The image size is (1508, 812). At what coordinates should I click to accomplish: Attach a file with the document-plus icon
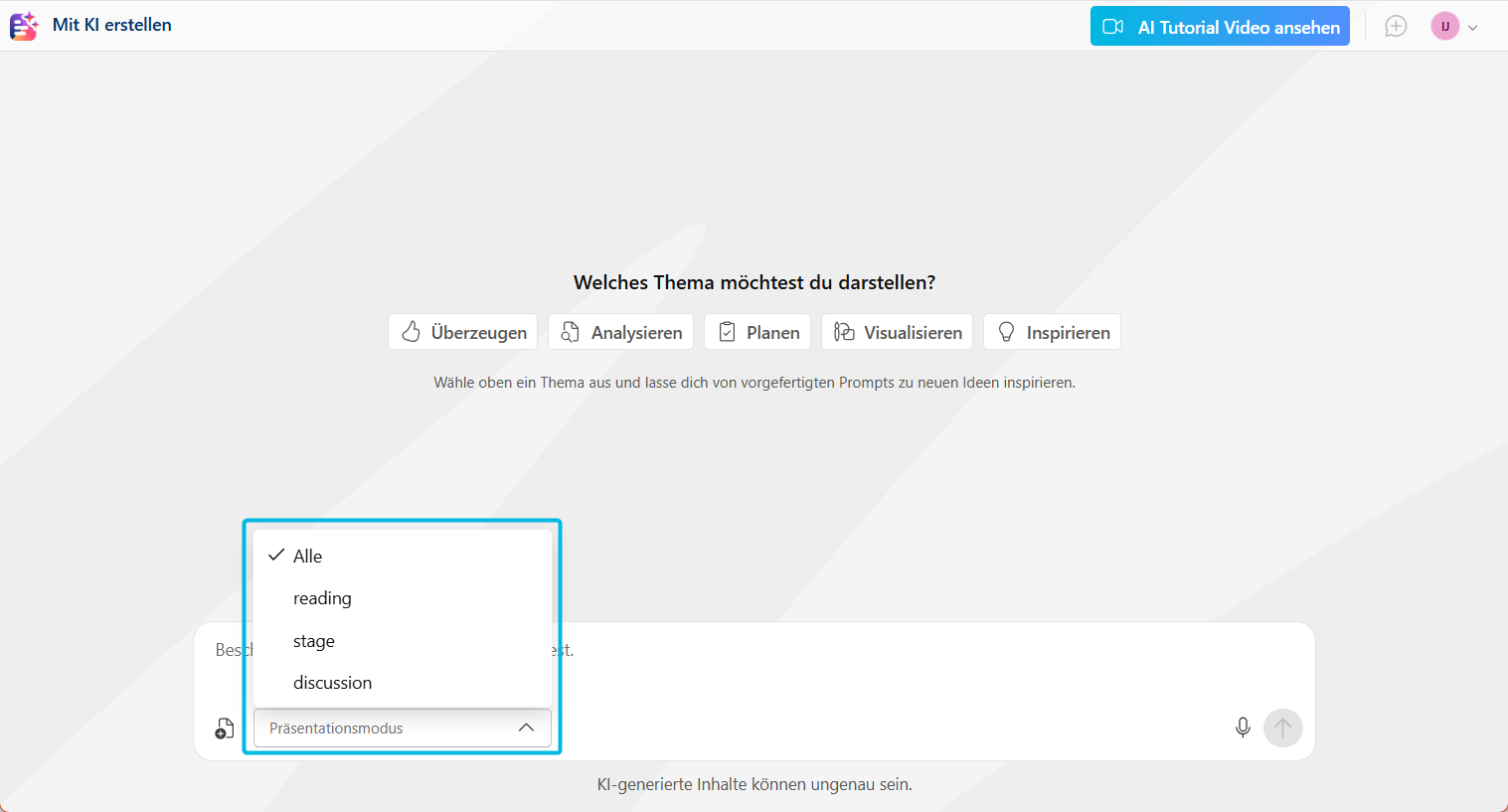tap(225, 729)
